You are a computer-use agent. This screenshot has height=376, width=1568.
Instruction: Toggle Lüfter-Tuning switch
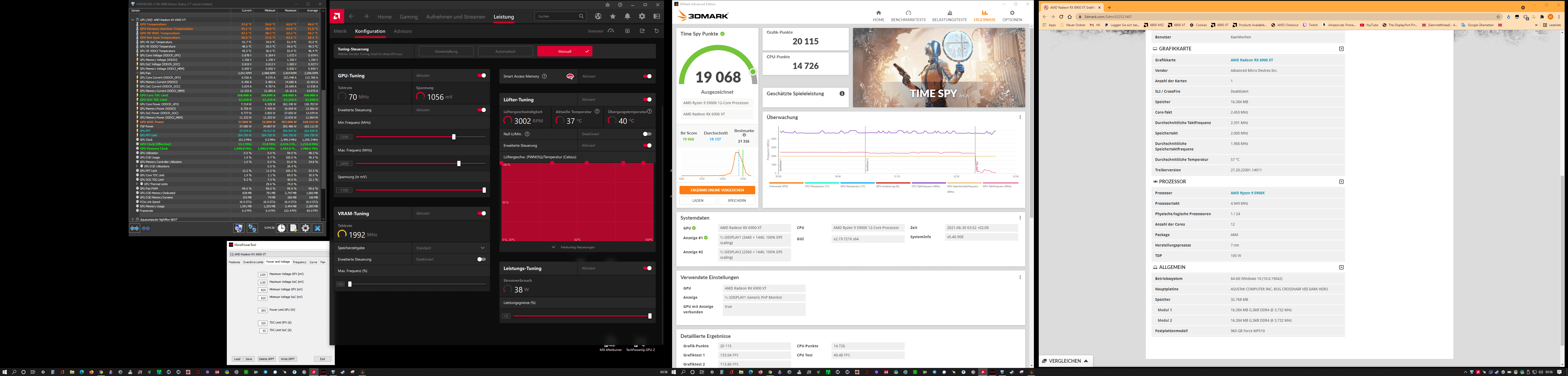pos(647,99)
